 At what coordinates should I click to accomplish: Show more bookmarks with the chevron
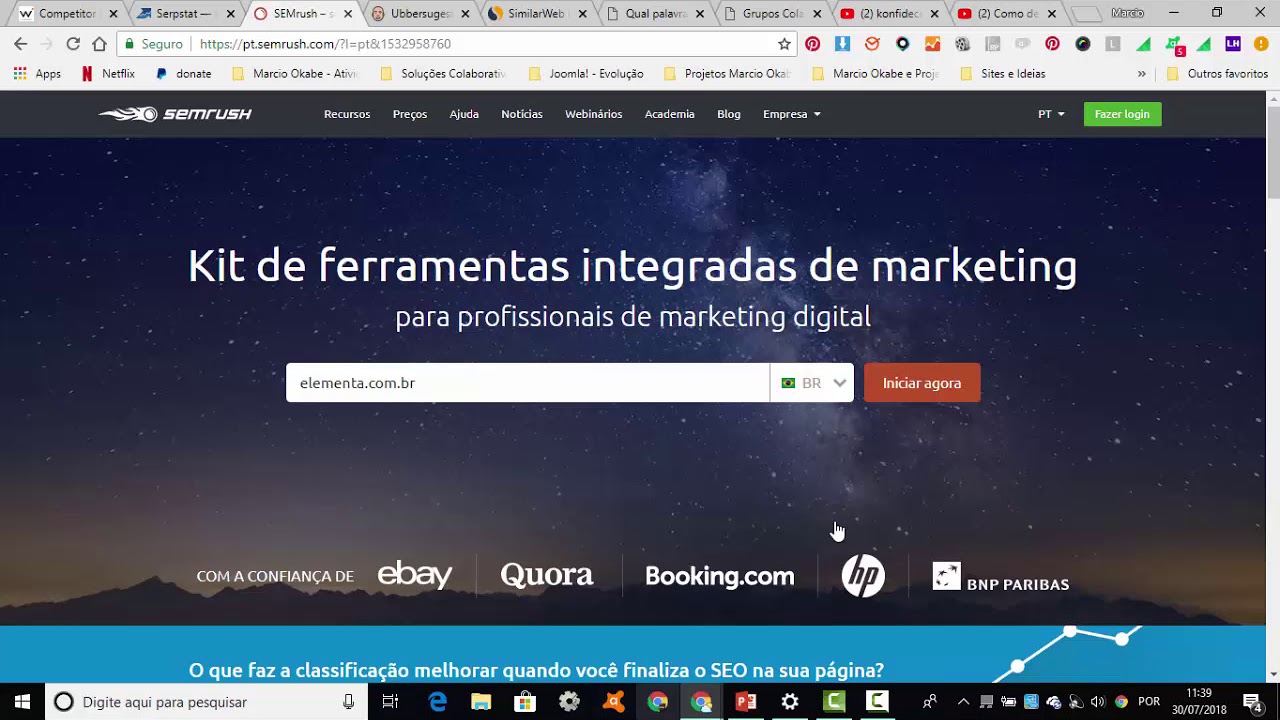[x=1142, y=74]
